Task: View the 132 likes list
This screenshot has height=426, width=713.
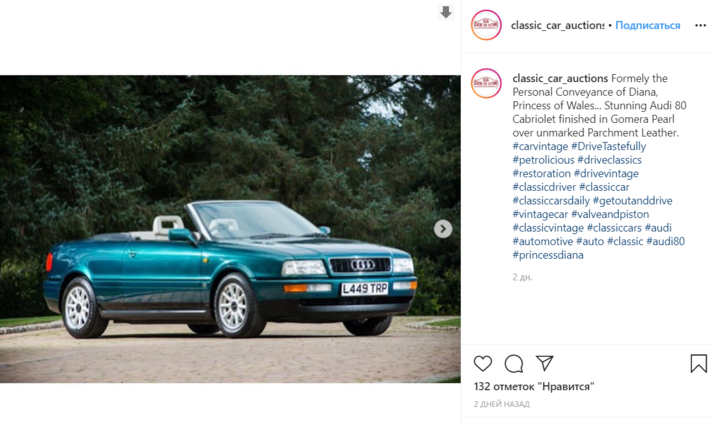Action: point(534,386)
